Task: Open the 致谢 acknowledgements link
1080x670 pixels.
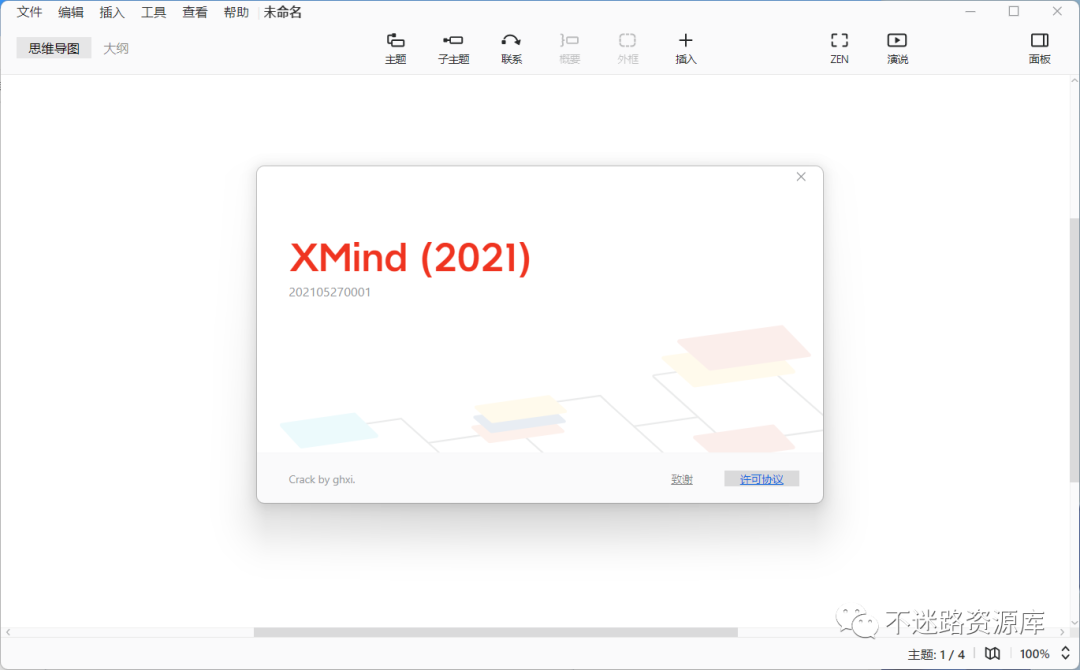Action: [x=682, y=479]
